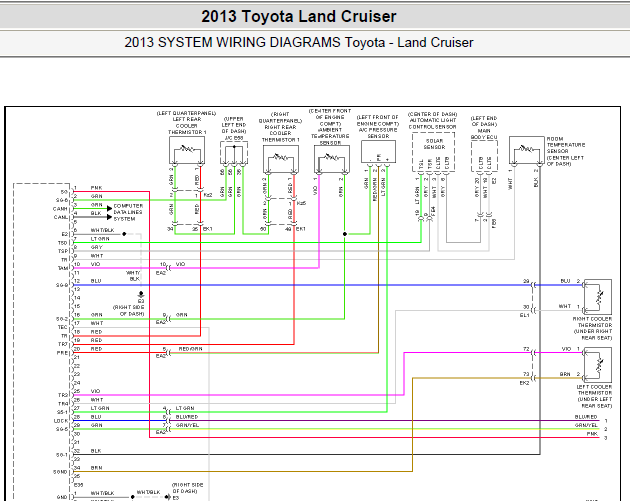Select the Right Cooler Thermistor symbol box
630x501 pixels.
[598, 297]
